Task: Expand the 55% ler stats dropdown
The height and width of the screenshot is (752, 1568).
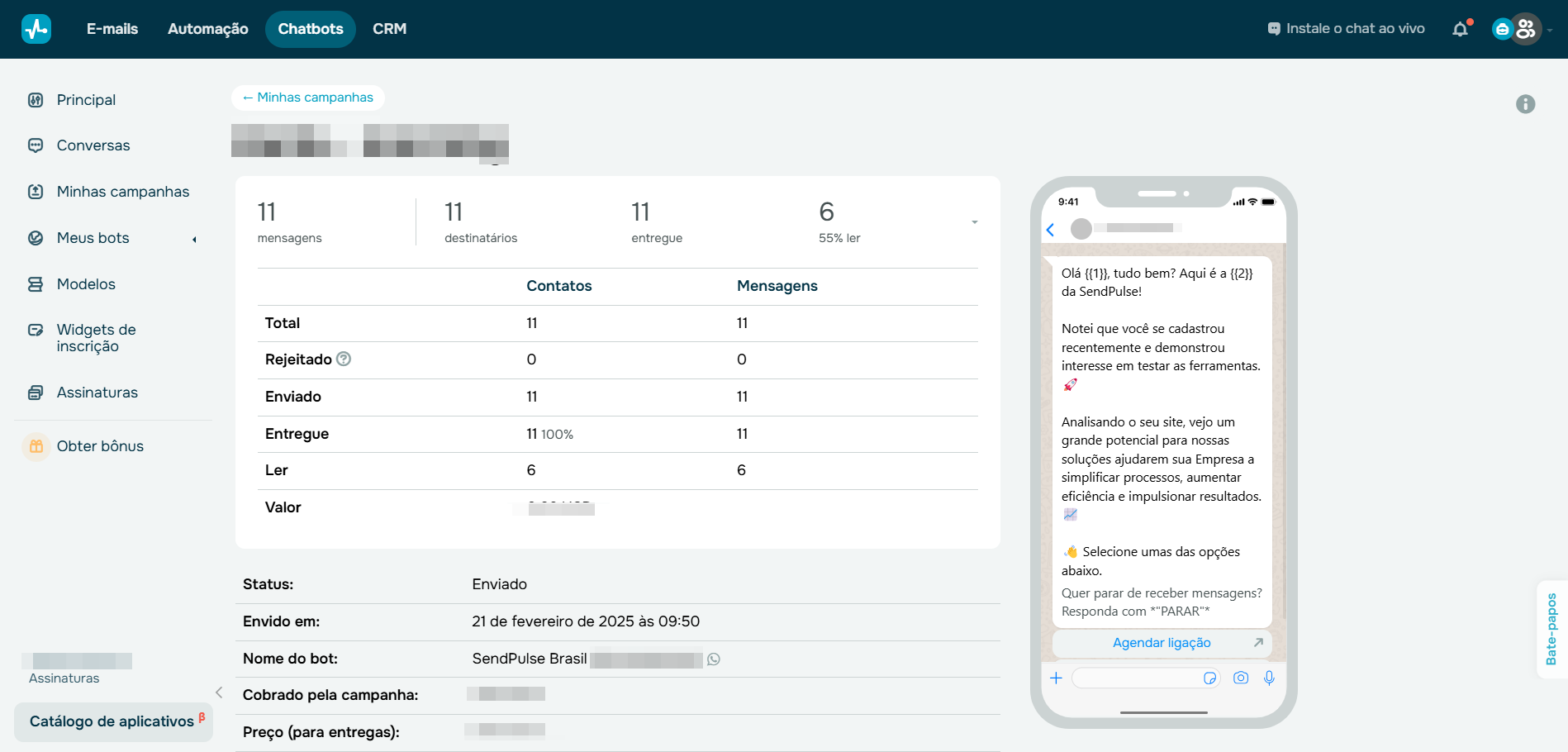Action: point(974,222)
